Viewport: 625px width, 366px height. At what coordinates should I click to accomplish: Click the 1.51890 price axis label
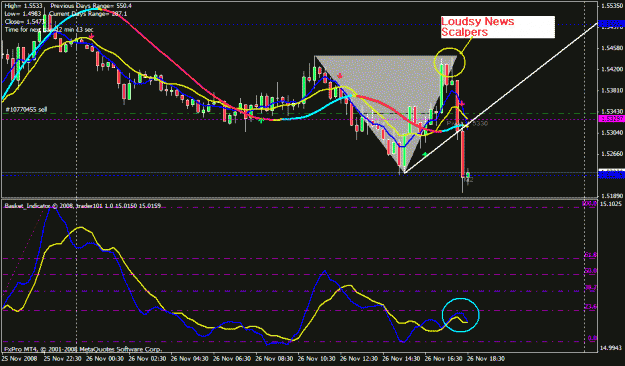tap(611, 196)
